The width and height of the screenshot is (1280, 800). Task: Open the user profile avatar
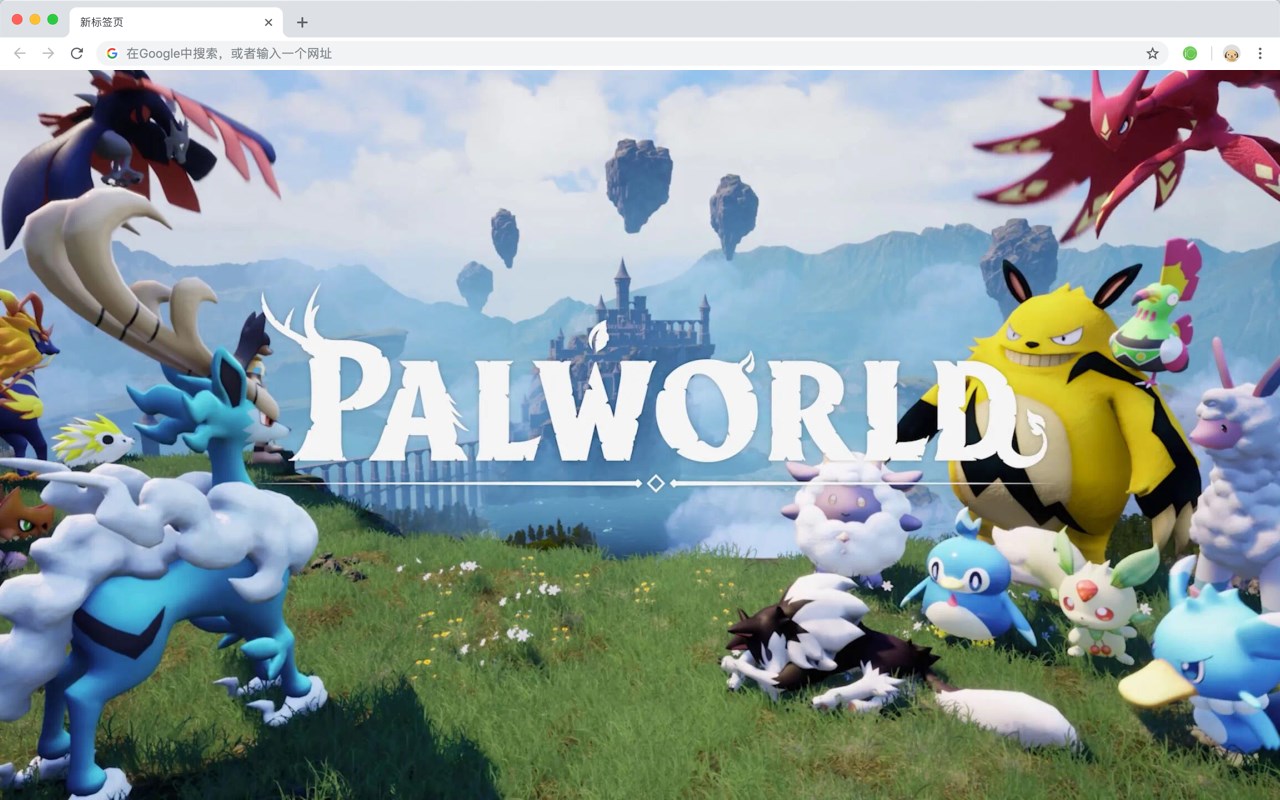1232,53
